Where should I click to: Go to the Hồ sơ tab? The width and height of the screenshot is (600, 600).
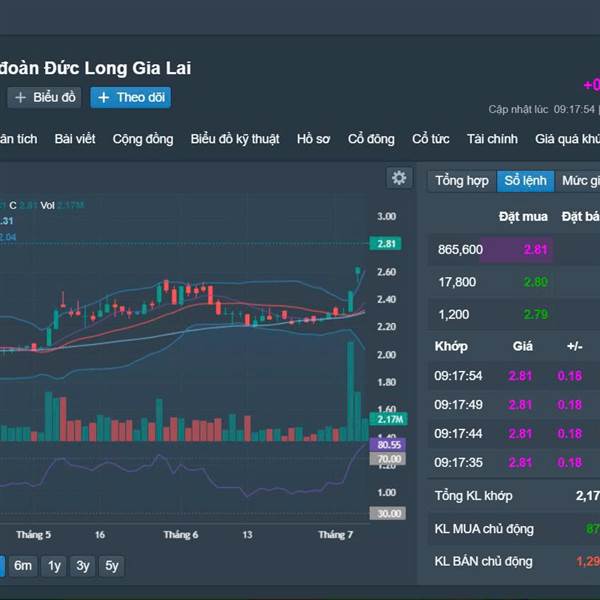313,139
